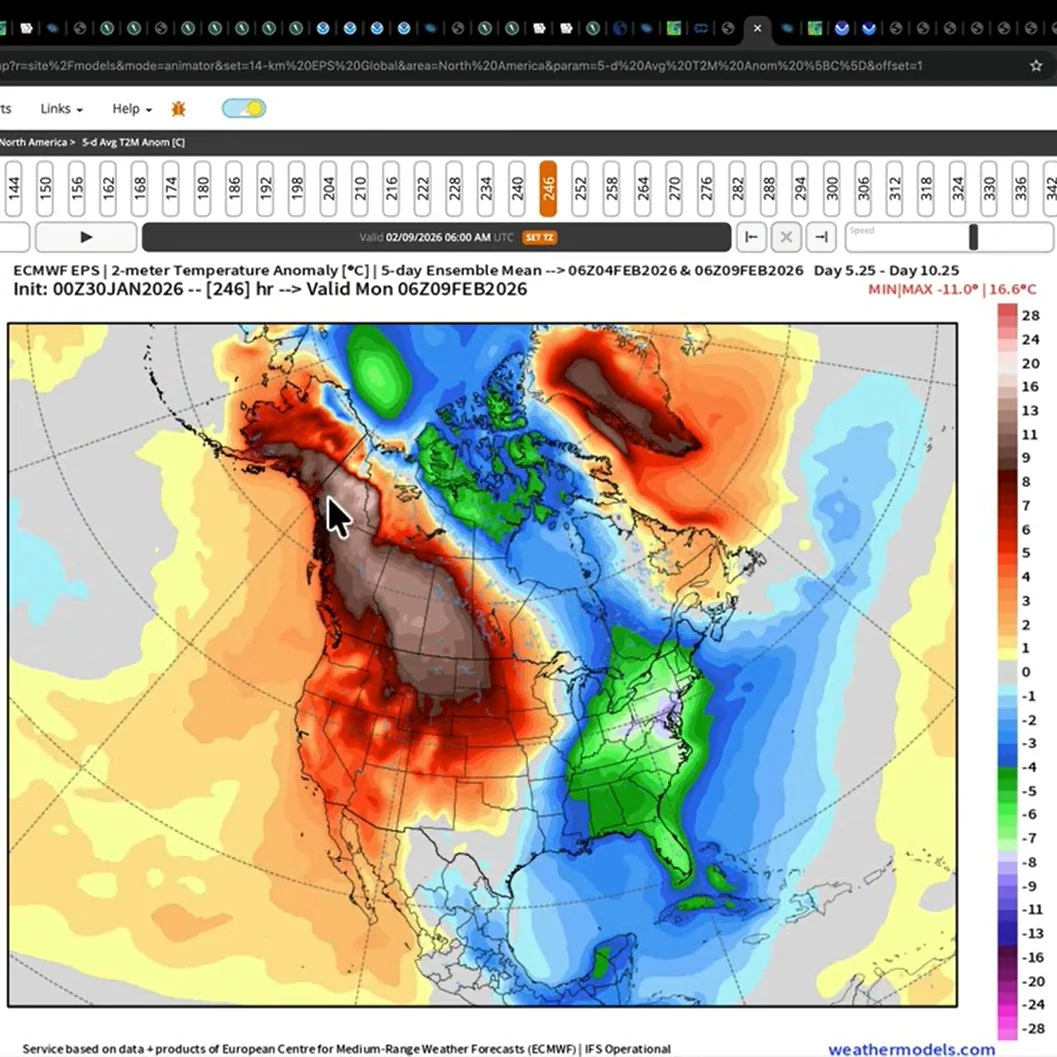Jump to first frame button
The width and height of the screenshot is (1057, 1057).
(x=751, y=237)
